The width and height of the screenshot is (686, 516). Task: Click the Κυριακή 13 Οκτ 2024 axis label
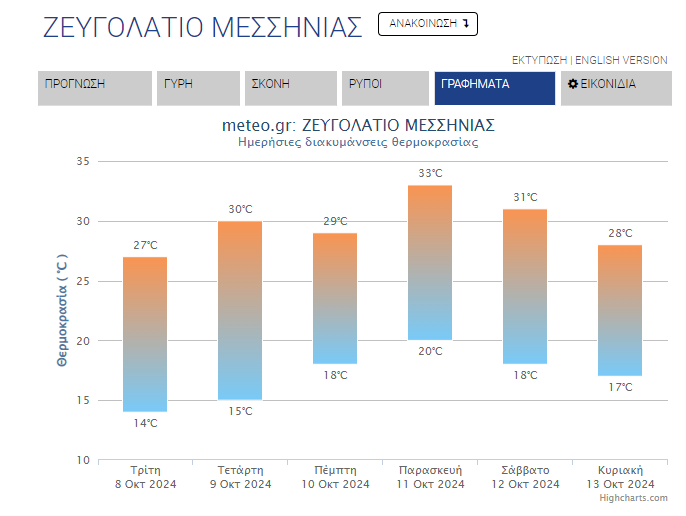point(620,477)
